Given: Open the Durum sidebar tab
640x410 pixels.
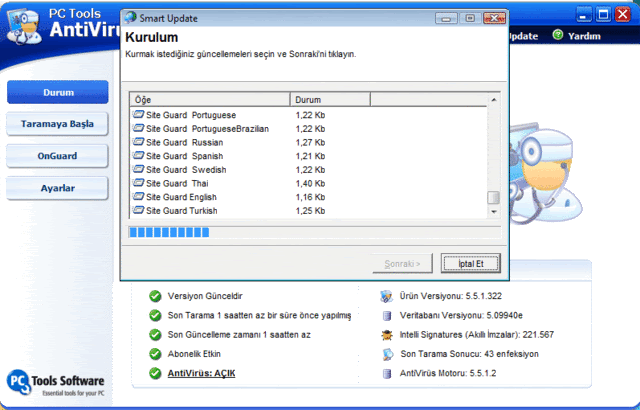Looking at the screenshot, I should click(x=58, y=92).
